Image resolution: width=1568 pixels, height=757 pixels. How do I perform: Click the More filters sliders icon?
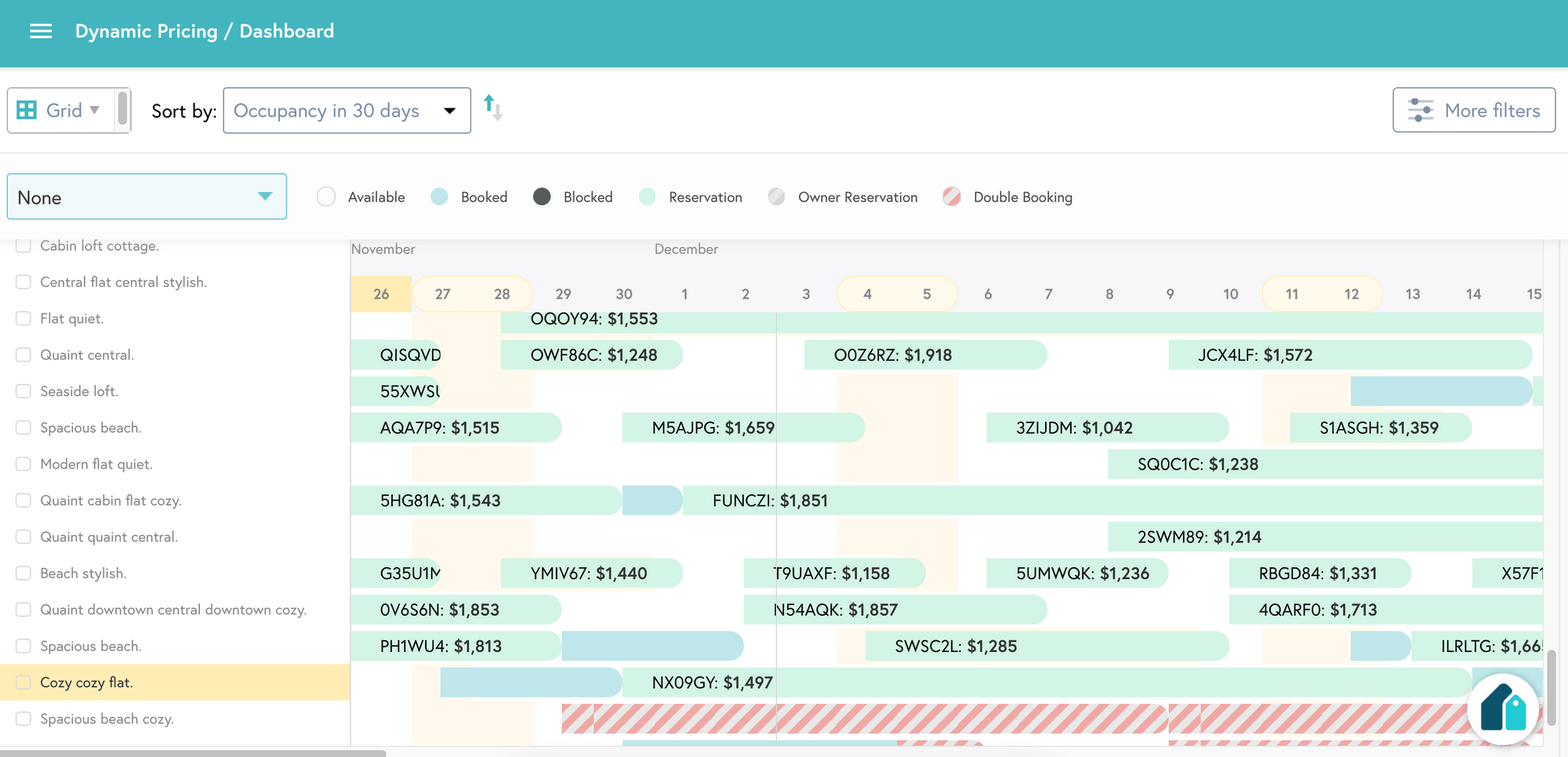[x=1421, y=110]
